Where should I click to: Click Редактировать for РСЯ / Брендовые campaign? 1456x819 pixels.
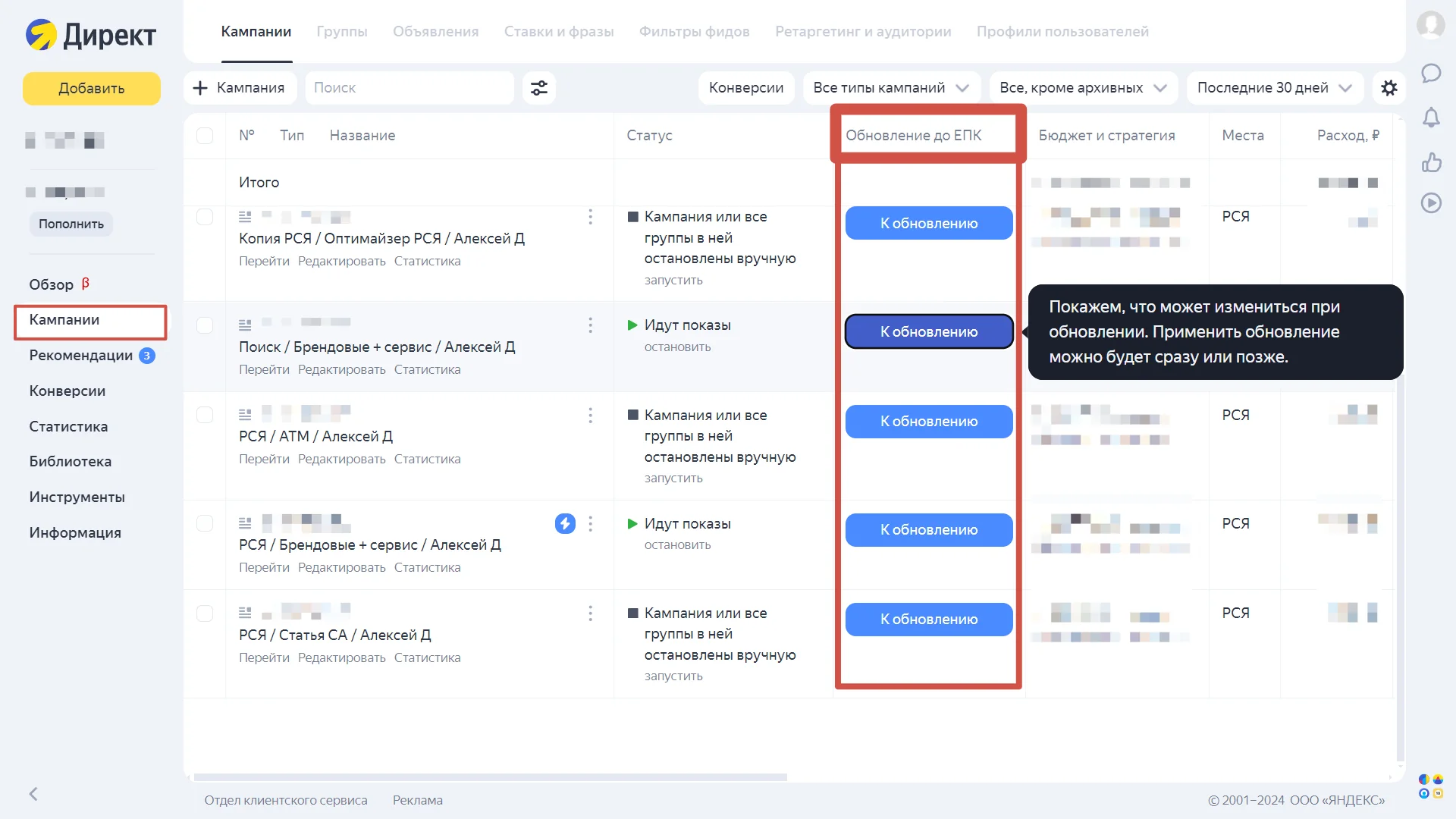(x=341, y=568)
